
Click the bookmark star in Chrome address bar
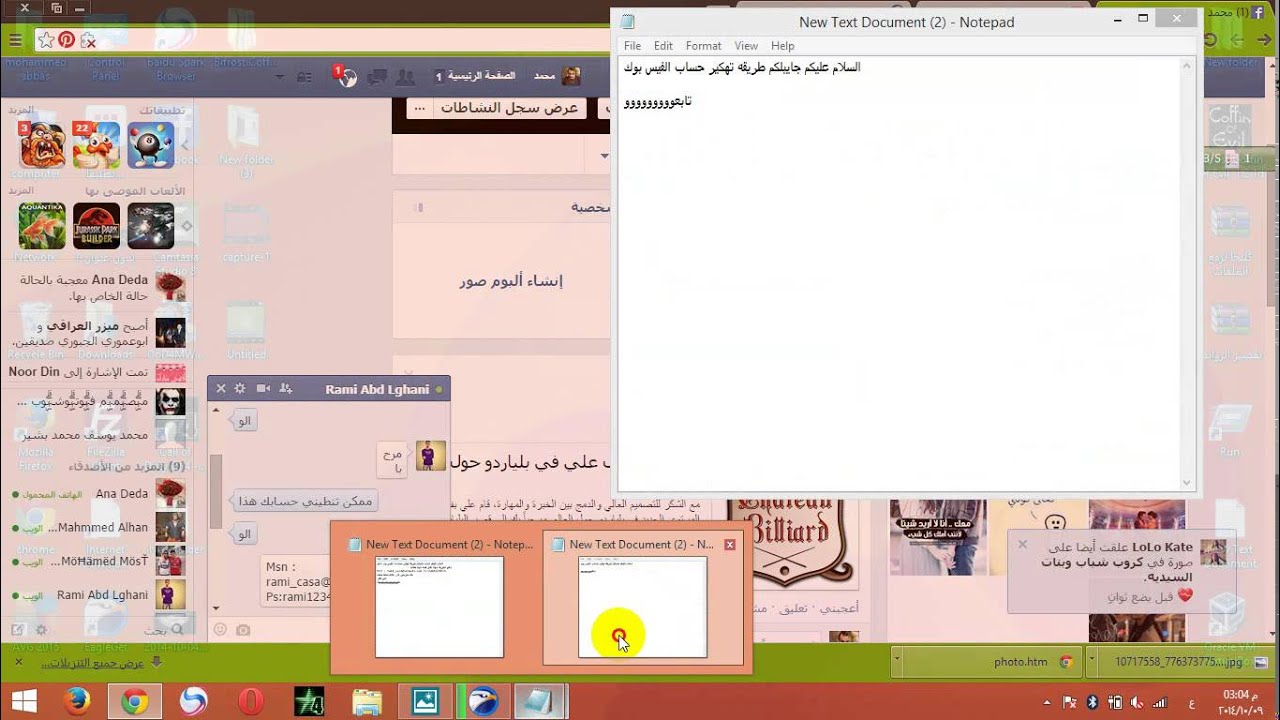[46, 40]
